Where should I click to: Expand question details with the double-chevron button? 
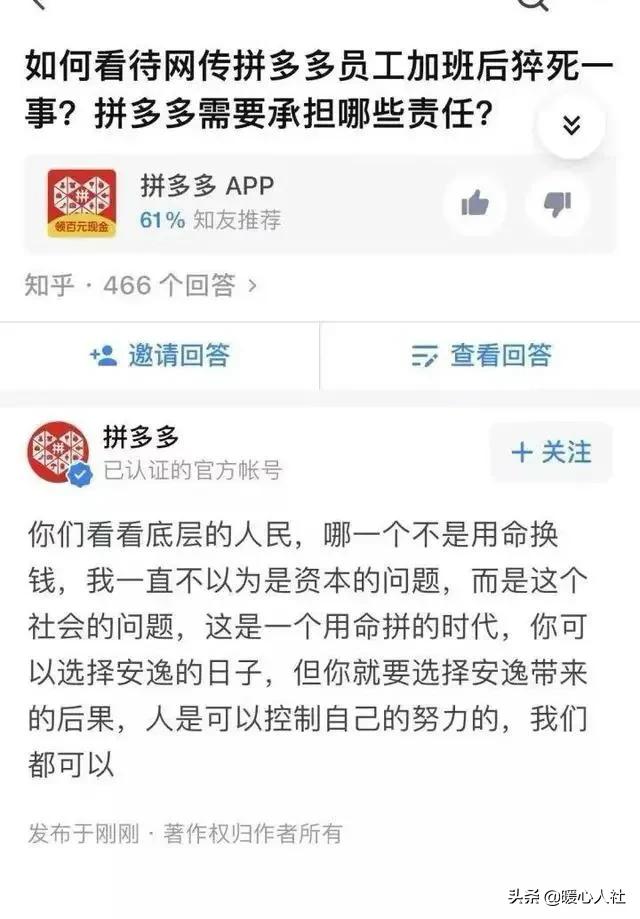point(571,124)
